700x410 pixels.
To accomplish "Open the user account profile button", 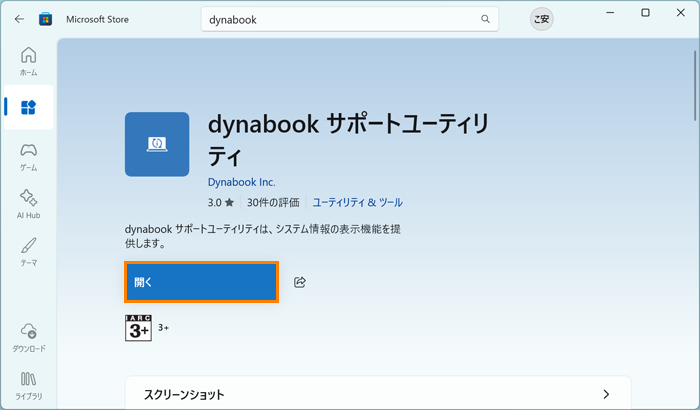I will click(x=541, y=19).
